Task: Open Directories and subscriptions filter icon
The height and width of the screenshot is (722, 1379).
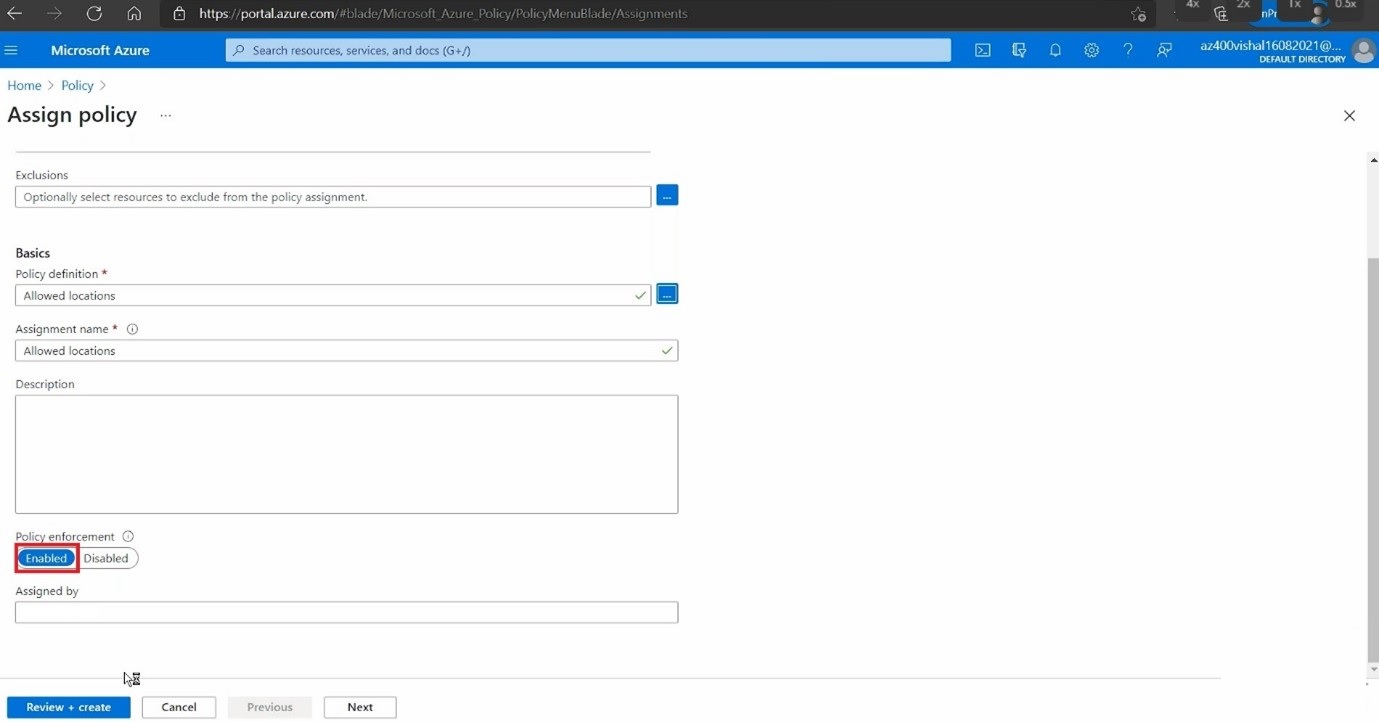Action: tap(1019, 50)
